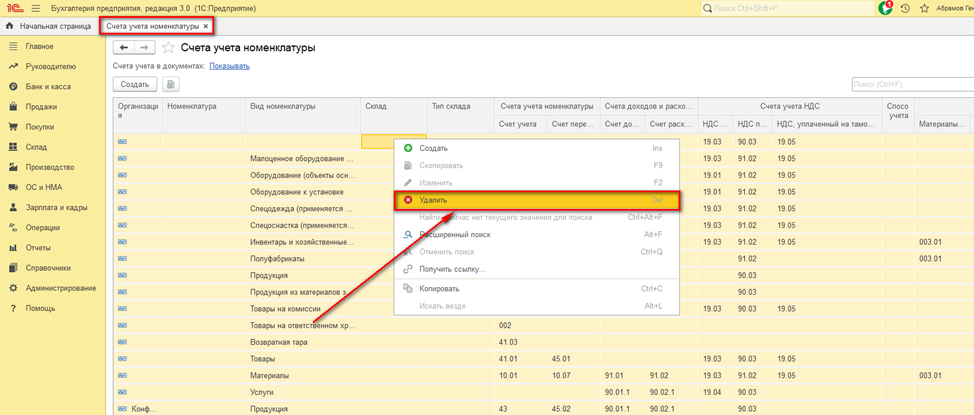Open favorites star in top bar
974x415 pixels.
pyautogui.click(x=924, y=9)
